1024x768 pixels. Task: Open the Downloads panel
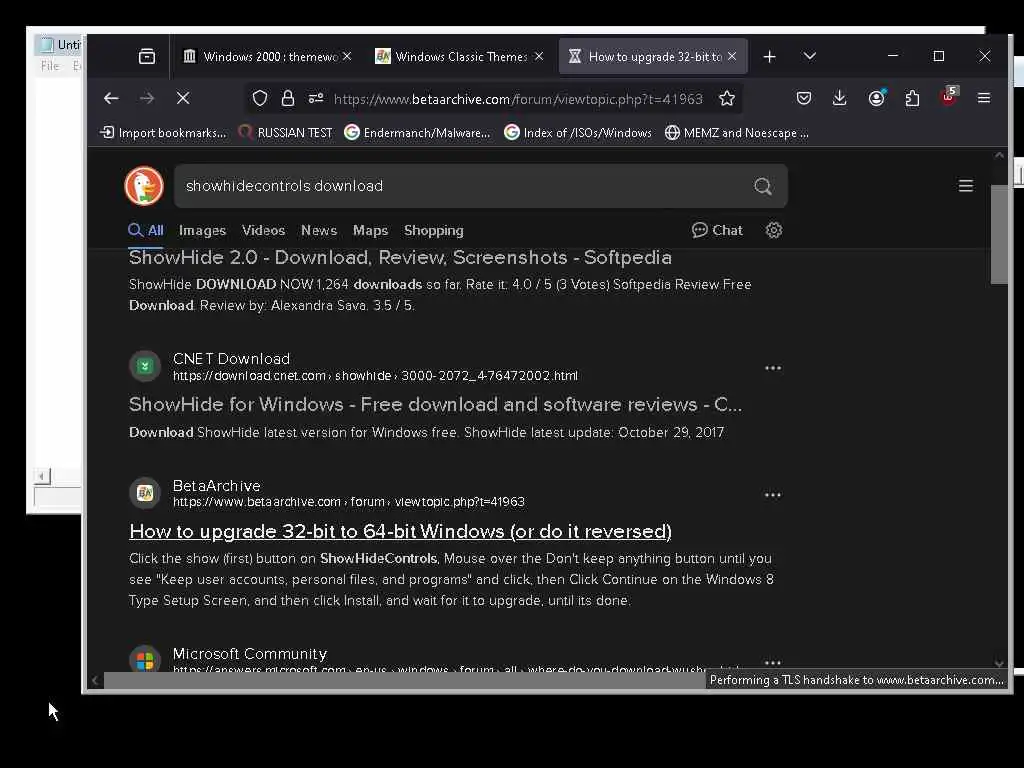[840, 98]
